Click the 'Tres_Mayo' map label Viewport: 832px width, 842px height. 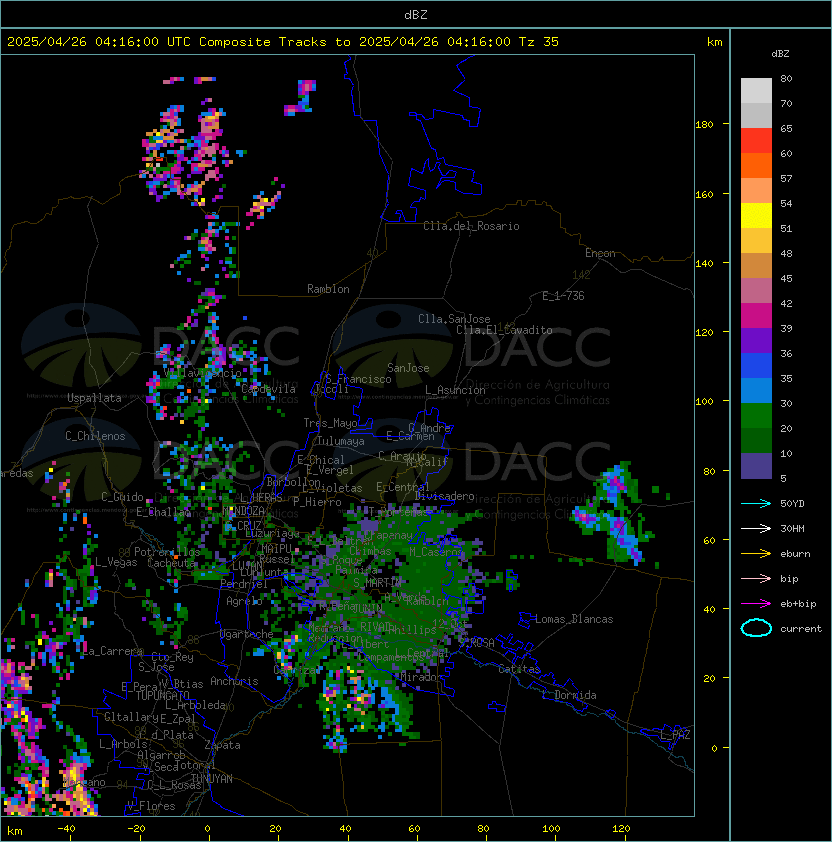[x=330, y=423]
